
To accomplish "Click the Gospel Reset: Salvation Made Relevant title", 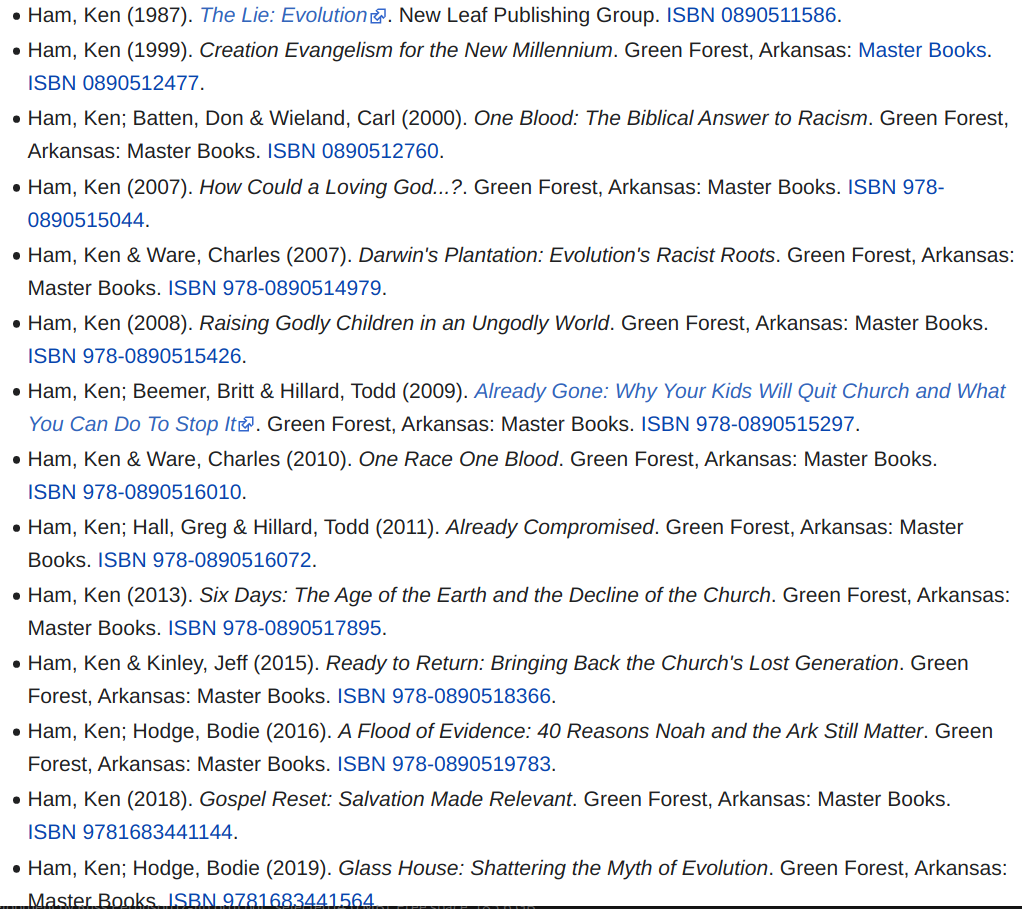I will click(385, 800).
